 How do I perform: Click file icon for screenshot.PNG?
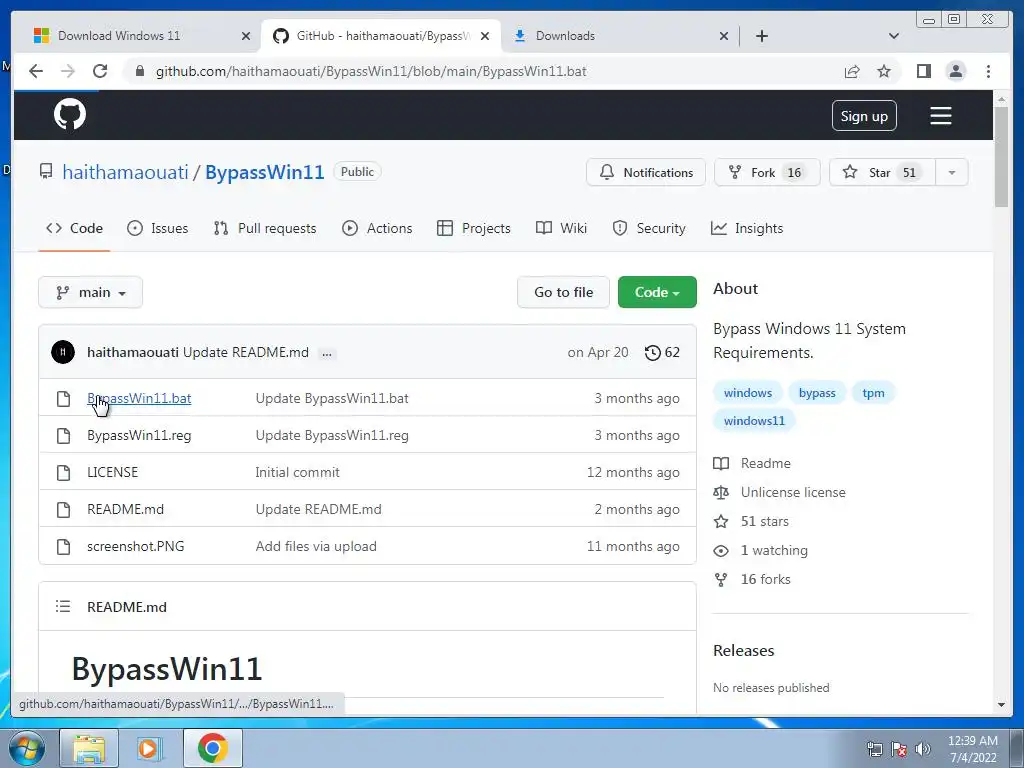coord(63,547)
